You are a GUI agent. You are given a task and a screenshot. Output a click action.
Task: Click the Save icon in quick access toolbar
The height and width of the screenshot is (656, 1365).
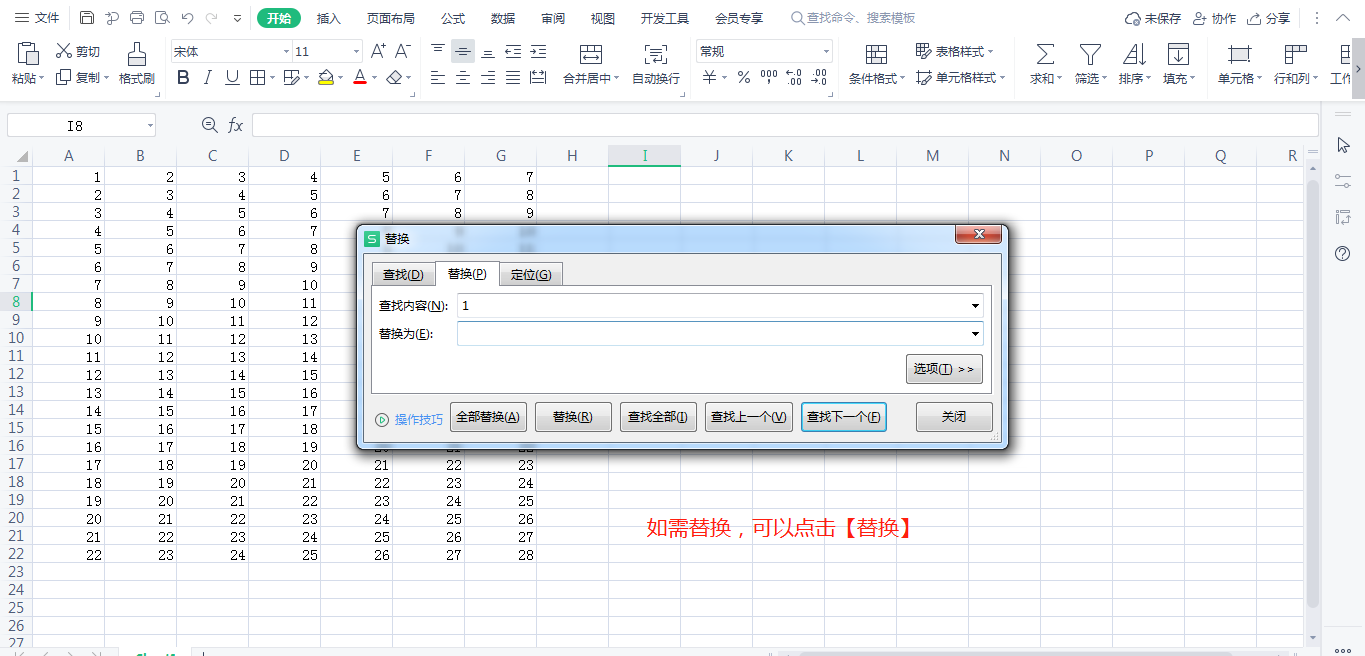tap(87, 18)
